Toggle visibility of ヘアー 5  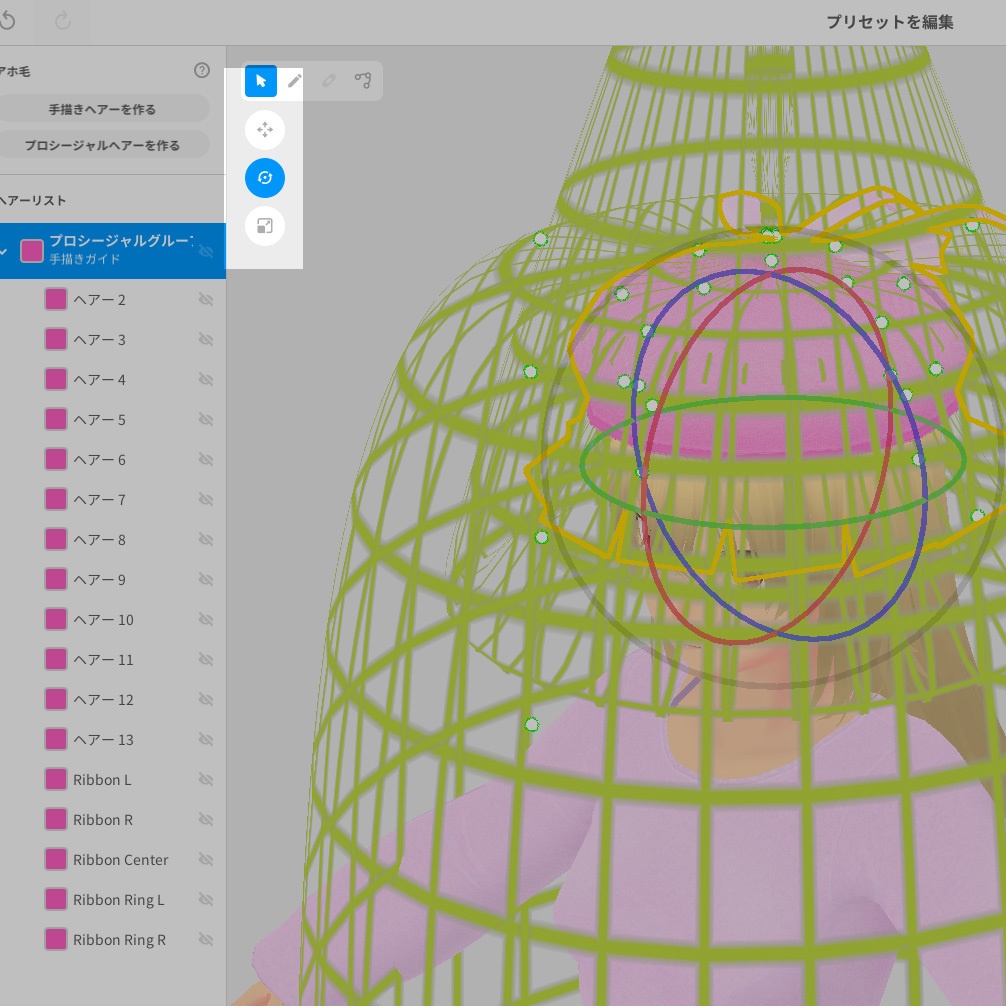click(205, 419)
